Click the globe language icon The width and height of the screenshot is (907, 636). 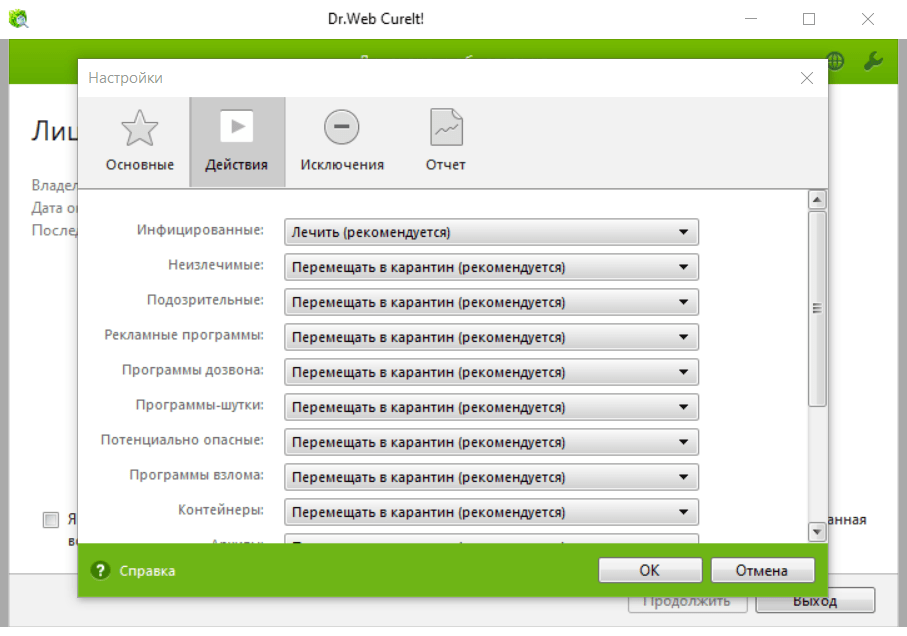point(835,61)
